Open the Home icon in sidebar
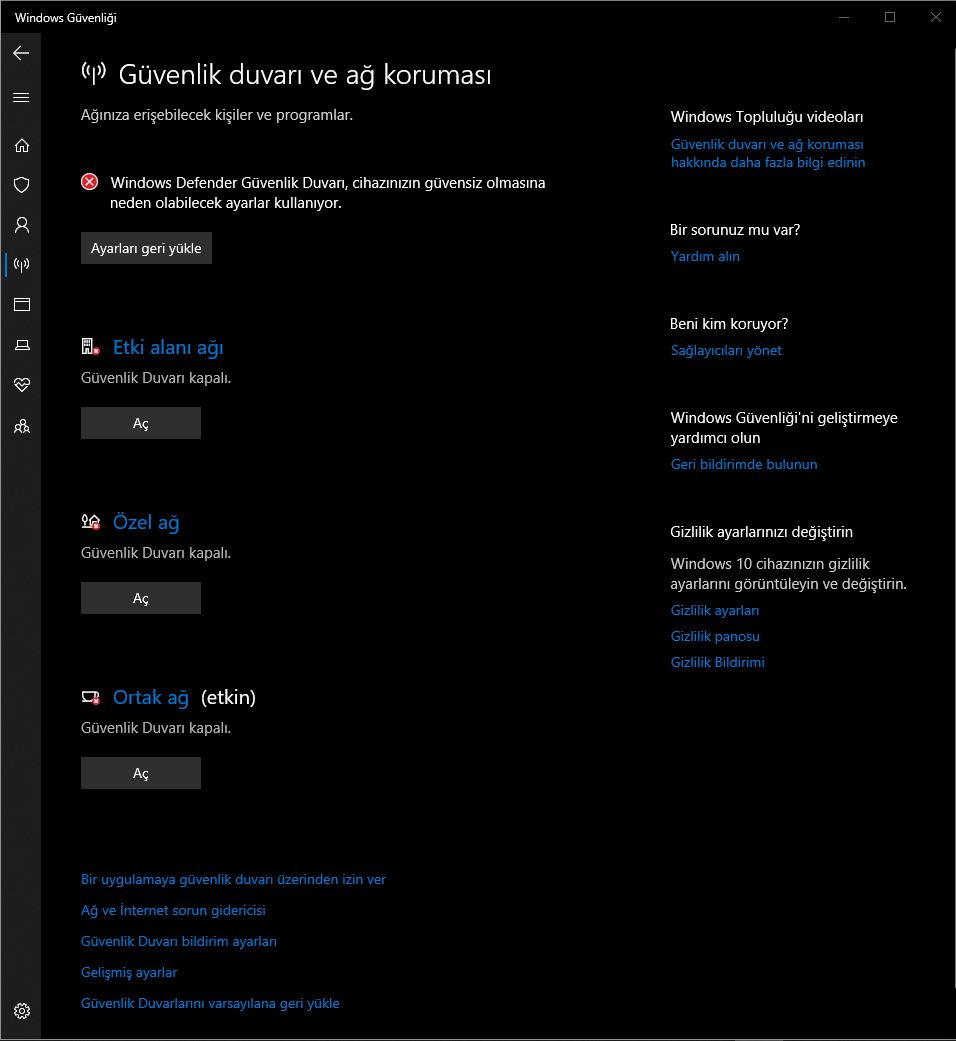 click(22, 145)
